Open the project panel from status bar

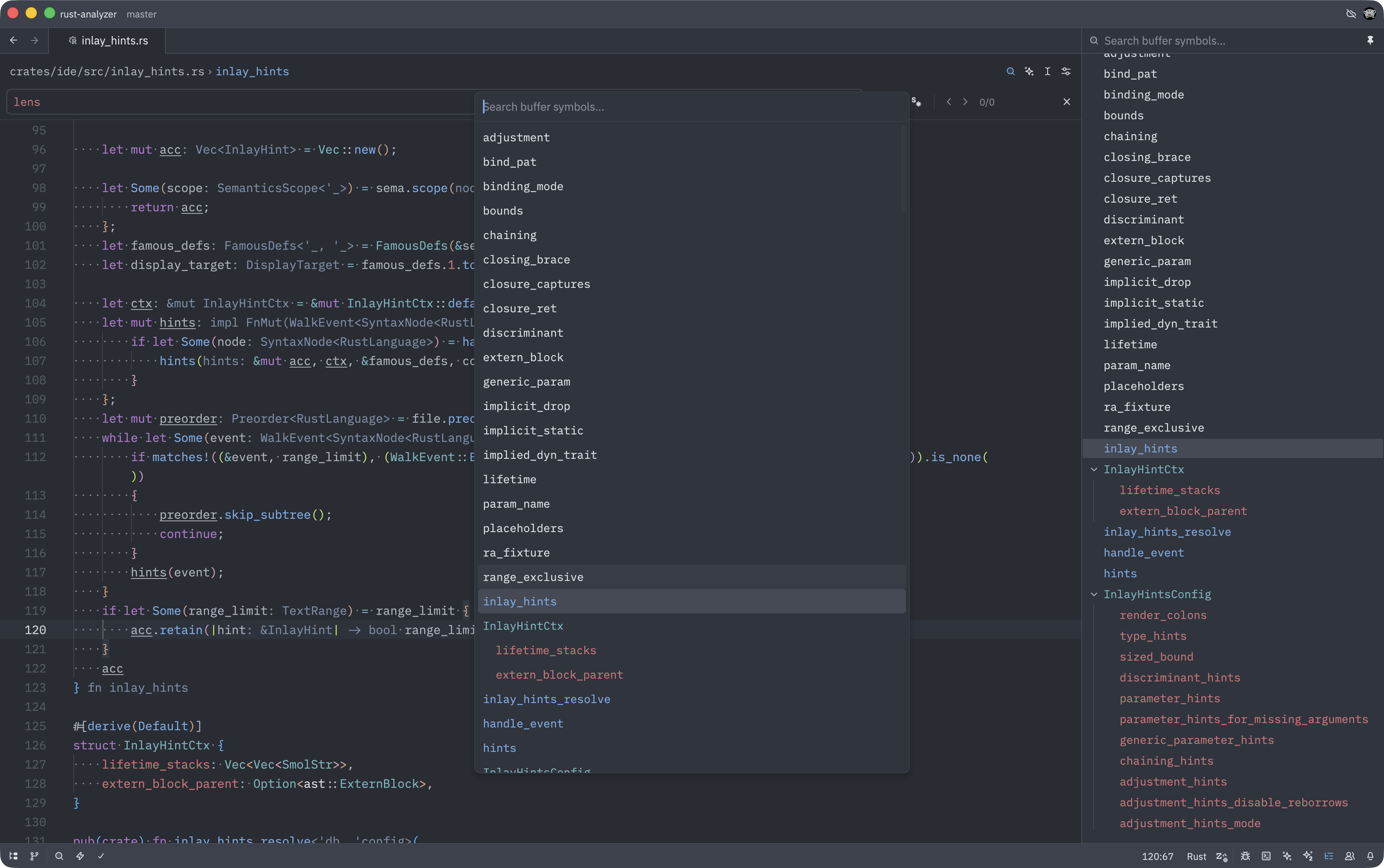pos(13,856)
